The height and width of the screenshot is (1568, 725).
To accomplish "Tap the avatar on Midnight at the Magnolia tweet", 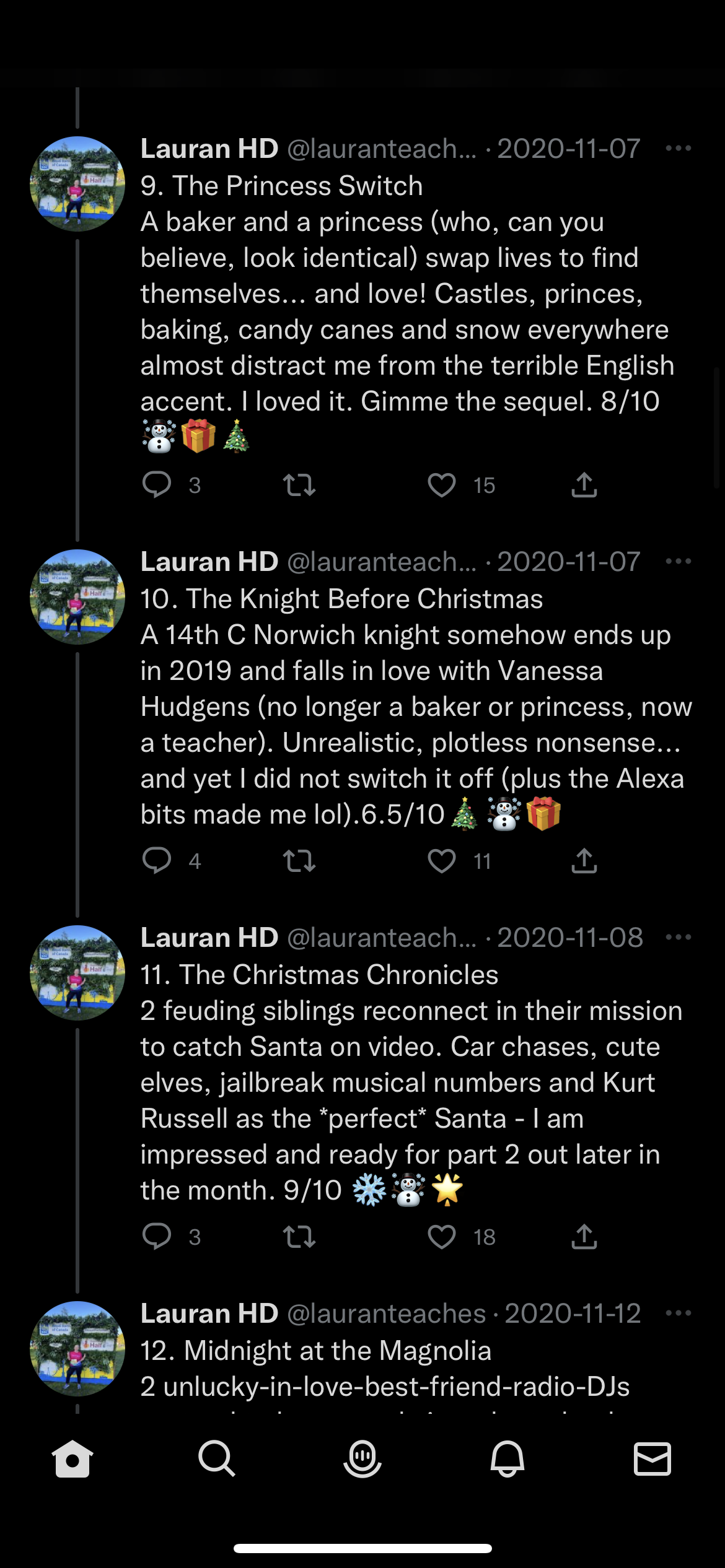I will pos(77,1348).
